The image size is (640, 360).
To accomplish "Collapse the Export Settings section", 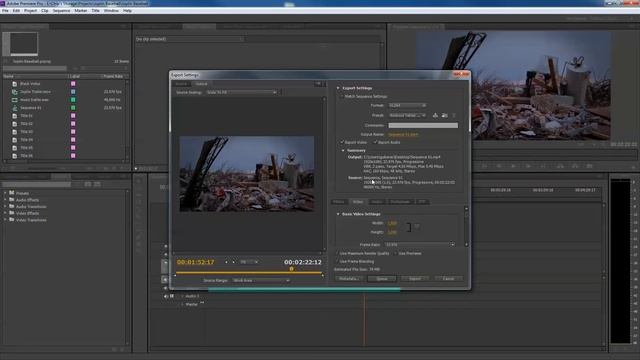I will click(x=338, y=88).
